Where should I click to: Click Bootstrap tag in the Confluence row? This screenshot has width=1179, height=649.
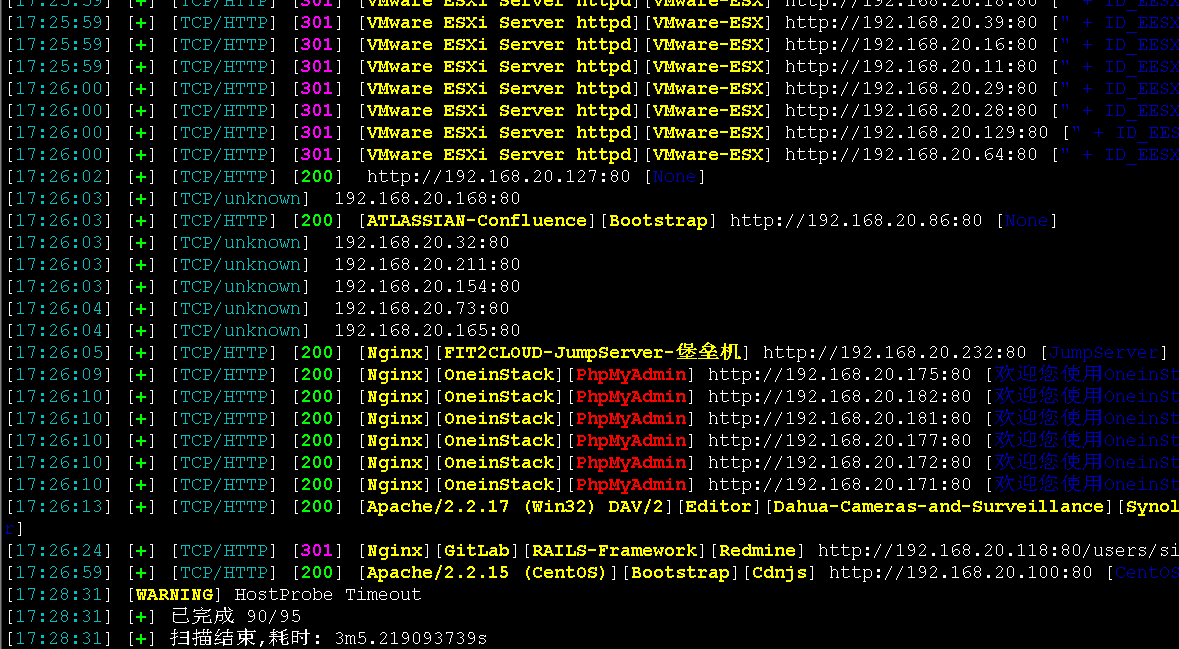tap(658, 220)
